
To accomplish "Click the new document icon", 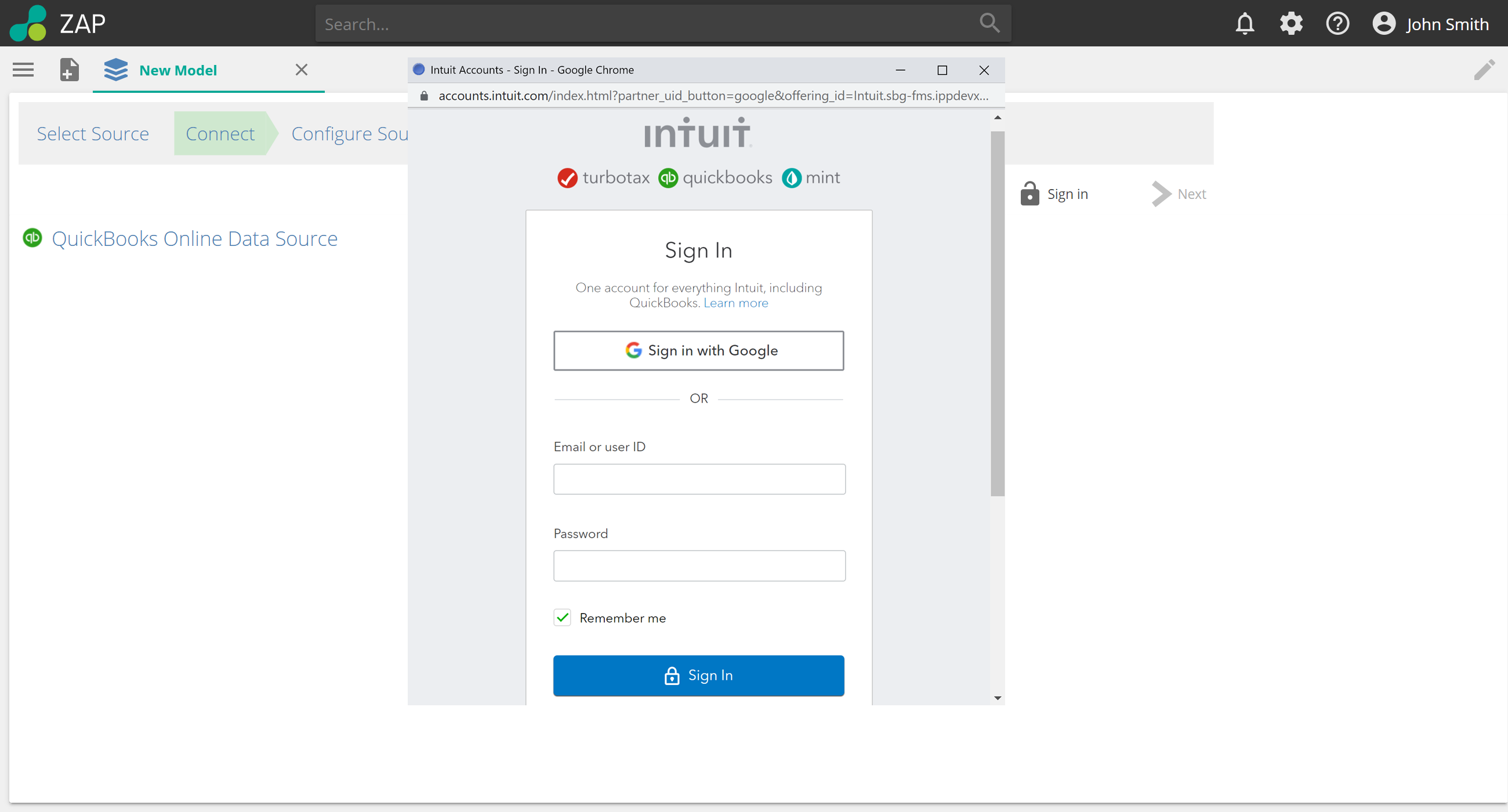I will point(69,70).
